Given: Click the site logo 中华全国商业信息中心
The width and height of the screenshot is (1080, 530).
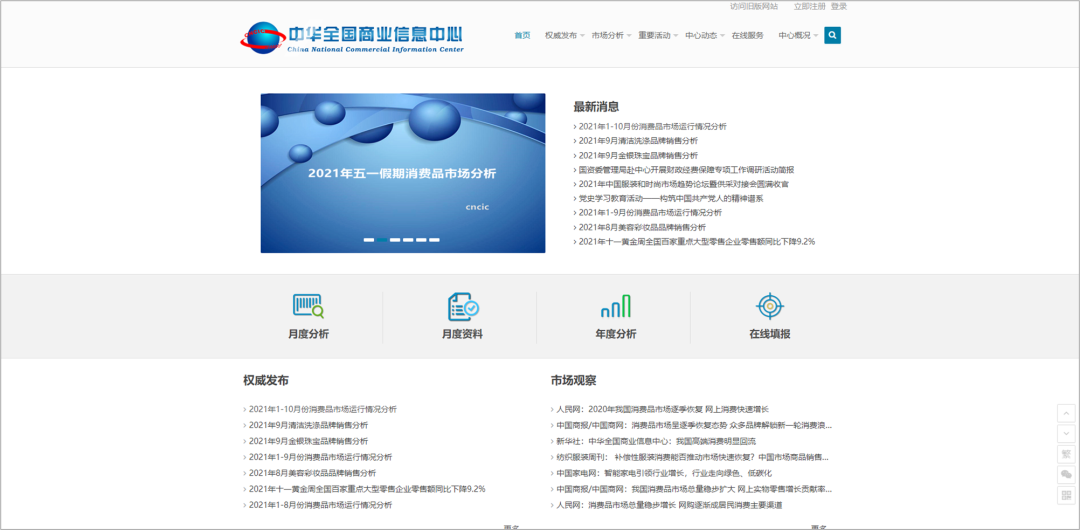Looking at the screenshot, I should 353,37.
